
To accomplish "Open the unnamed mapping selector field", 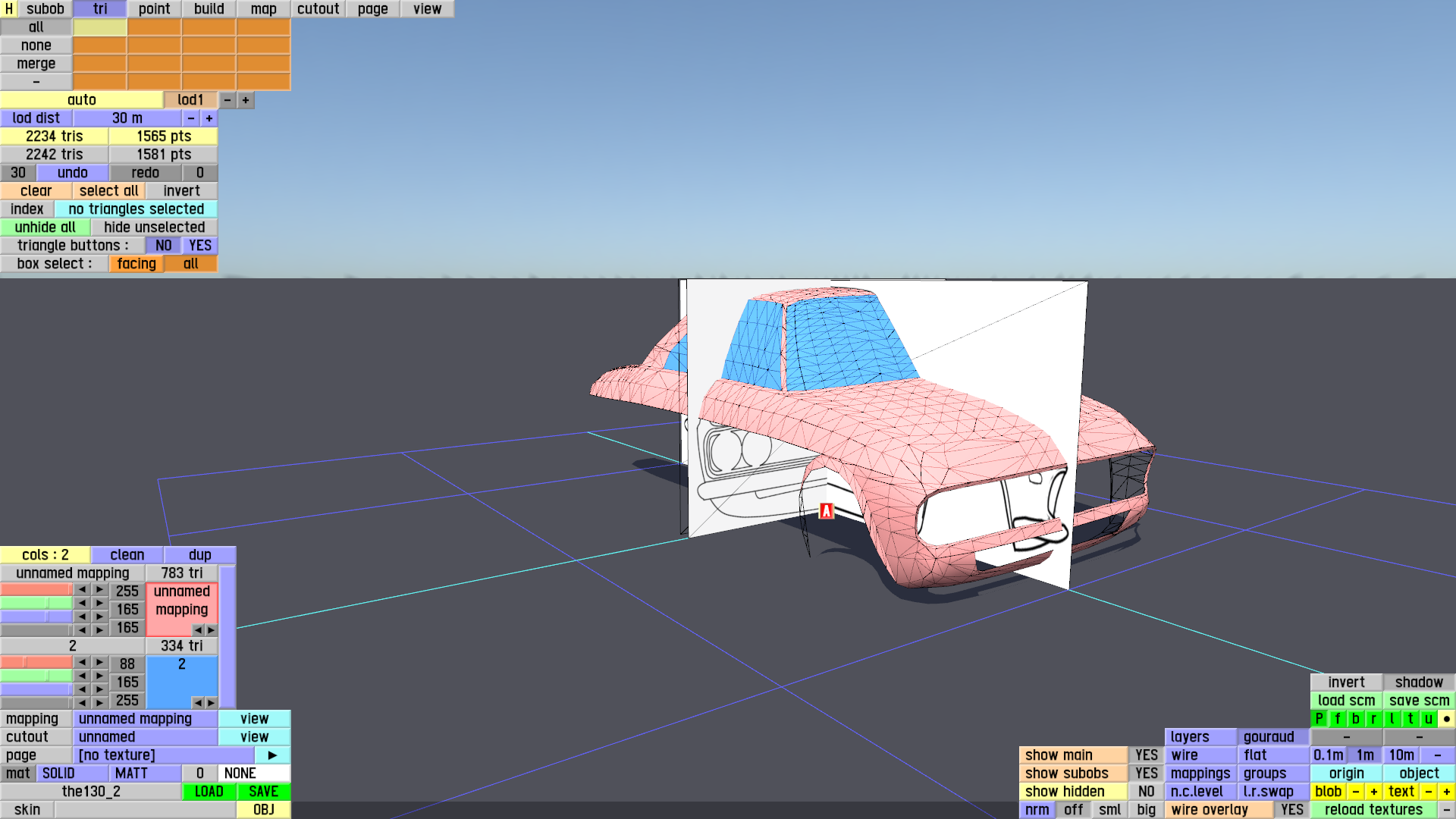I will click(x=145, y=719).
